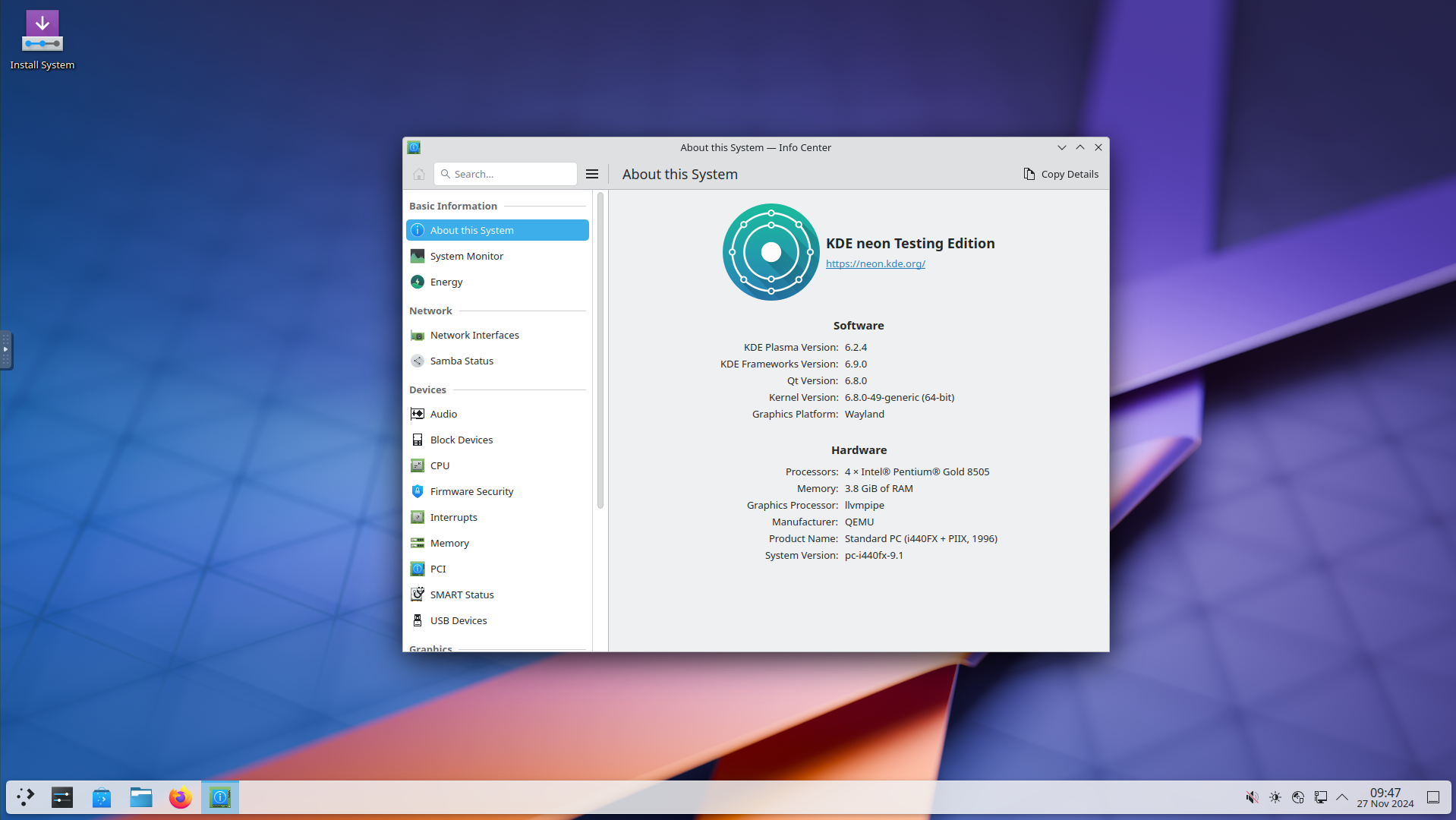The image size is (1456, 820).
Task: Click the Copy Details button
Action: [1061, 174]
